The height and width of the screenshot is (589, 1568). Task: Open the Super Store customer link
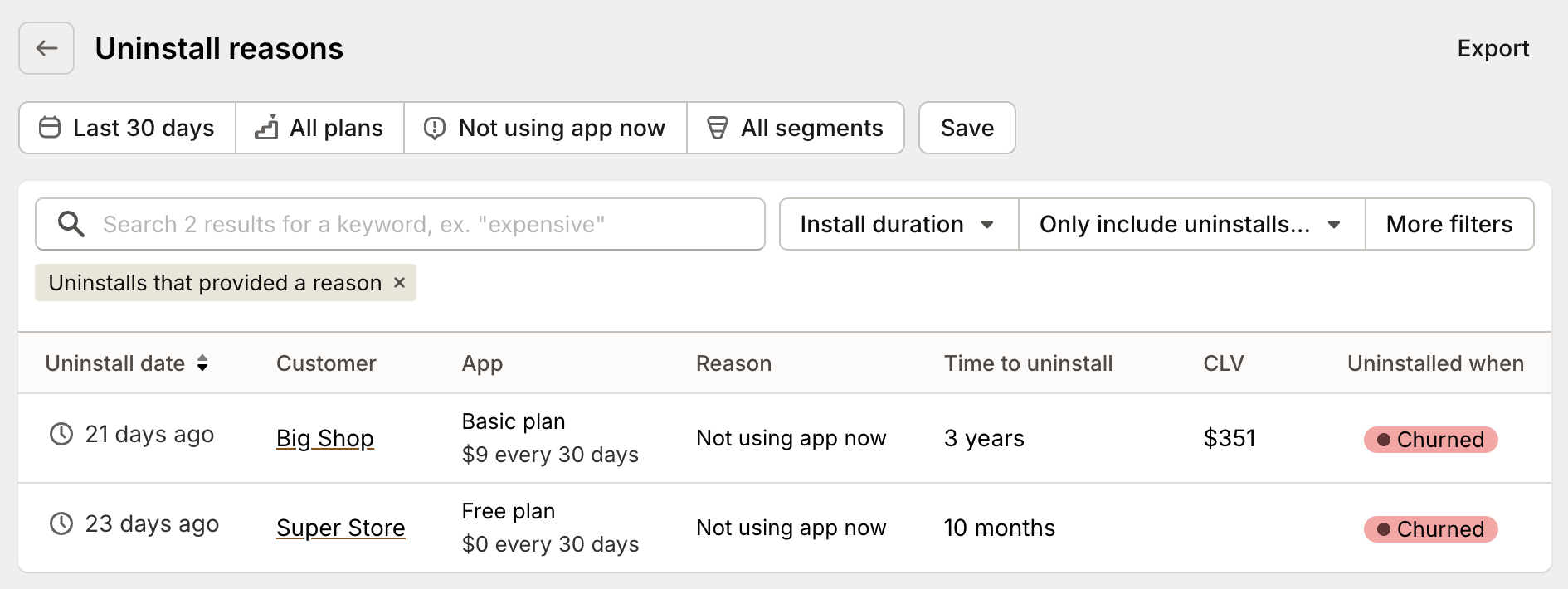(x=341, y=528)
